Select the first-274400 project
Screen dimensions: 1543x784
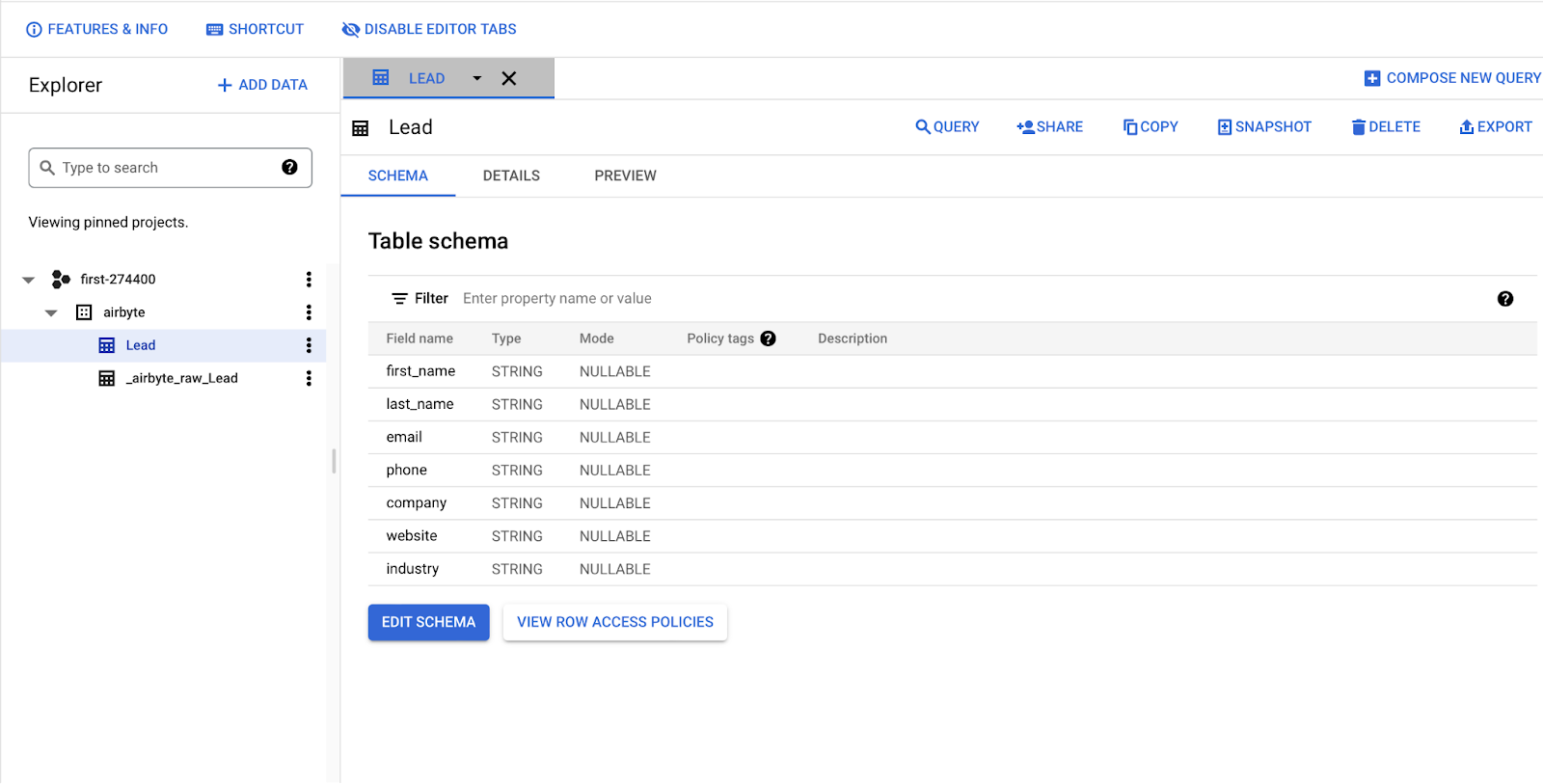tap(118, 280)
